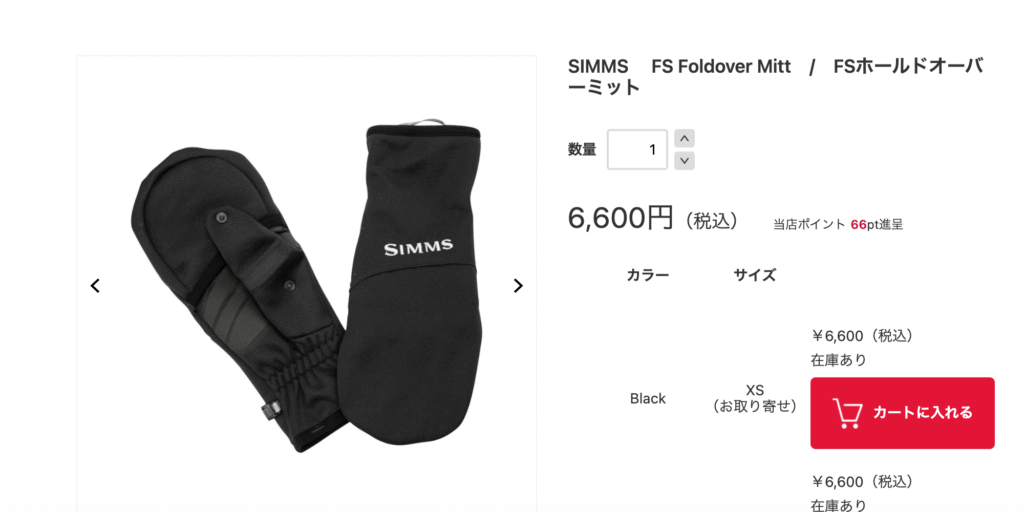Image resolution: width=1024 pixels, height=512 pixels.
Task: Click the shopping cart icon in the red button
Action: (x=847, y=413)
